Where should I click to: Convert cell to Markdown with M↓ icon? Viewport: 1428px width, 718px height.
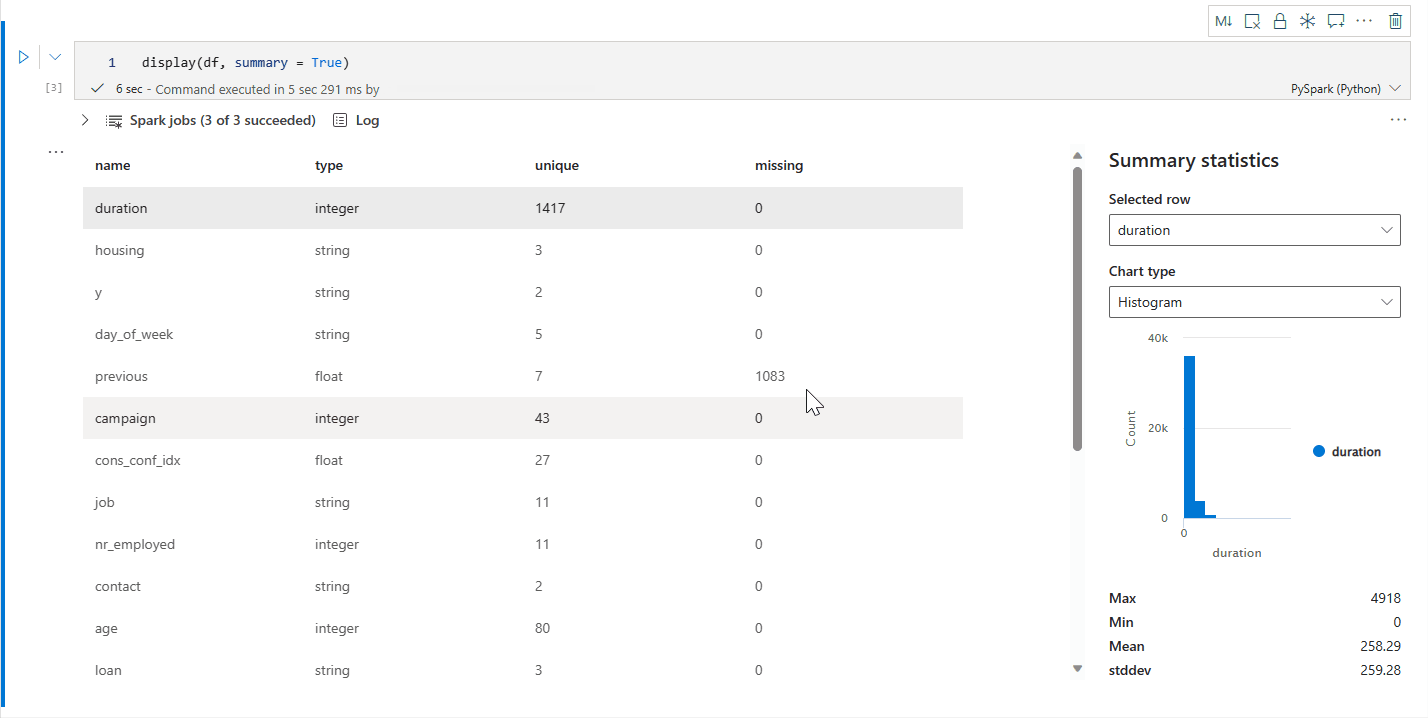click(x=1223, y=21)
